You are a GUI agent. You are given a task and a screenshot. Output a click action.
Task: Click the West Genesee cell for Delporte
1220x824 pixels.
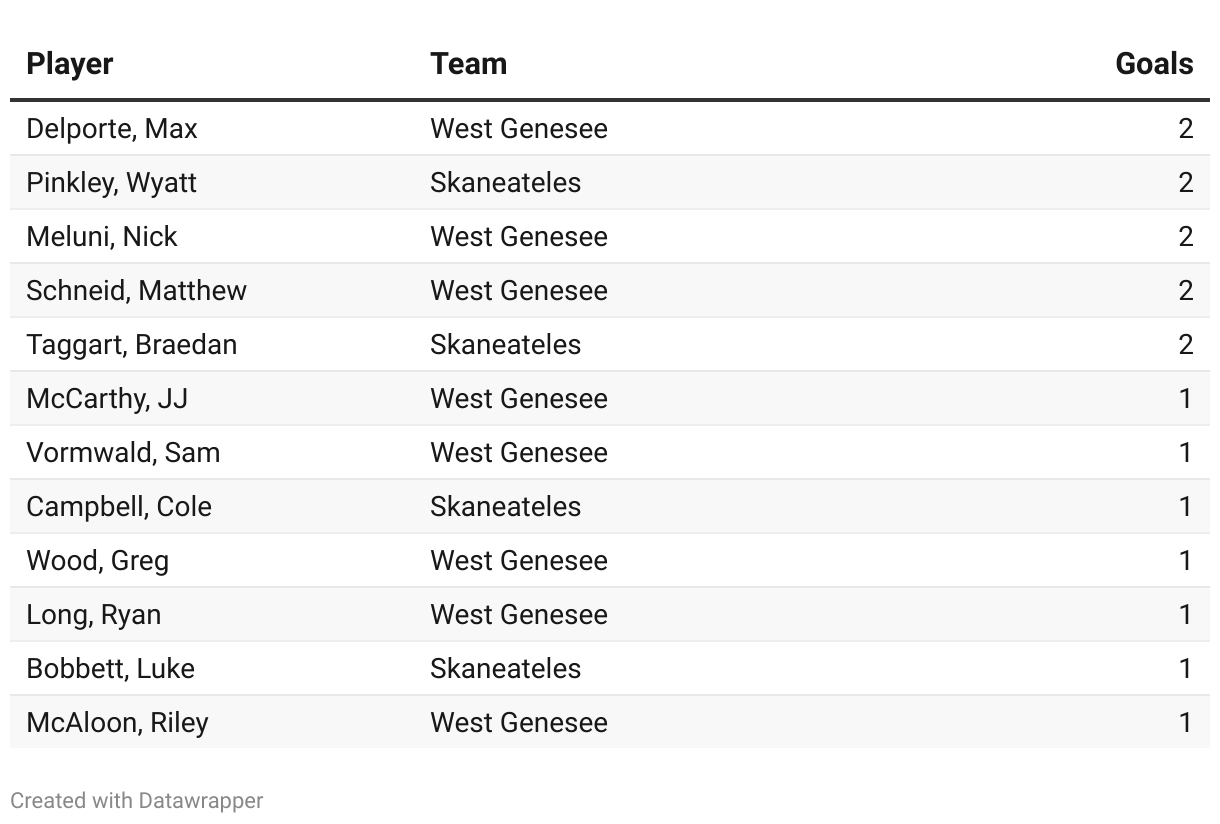click(x=518, y=129)
